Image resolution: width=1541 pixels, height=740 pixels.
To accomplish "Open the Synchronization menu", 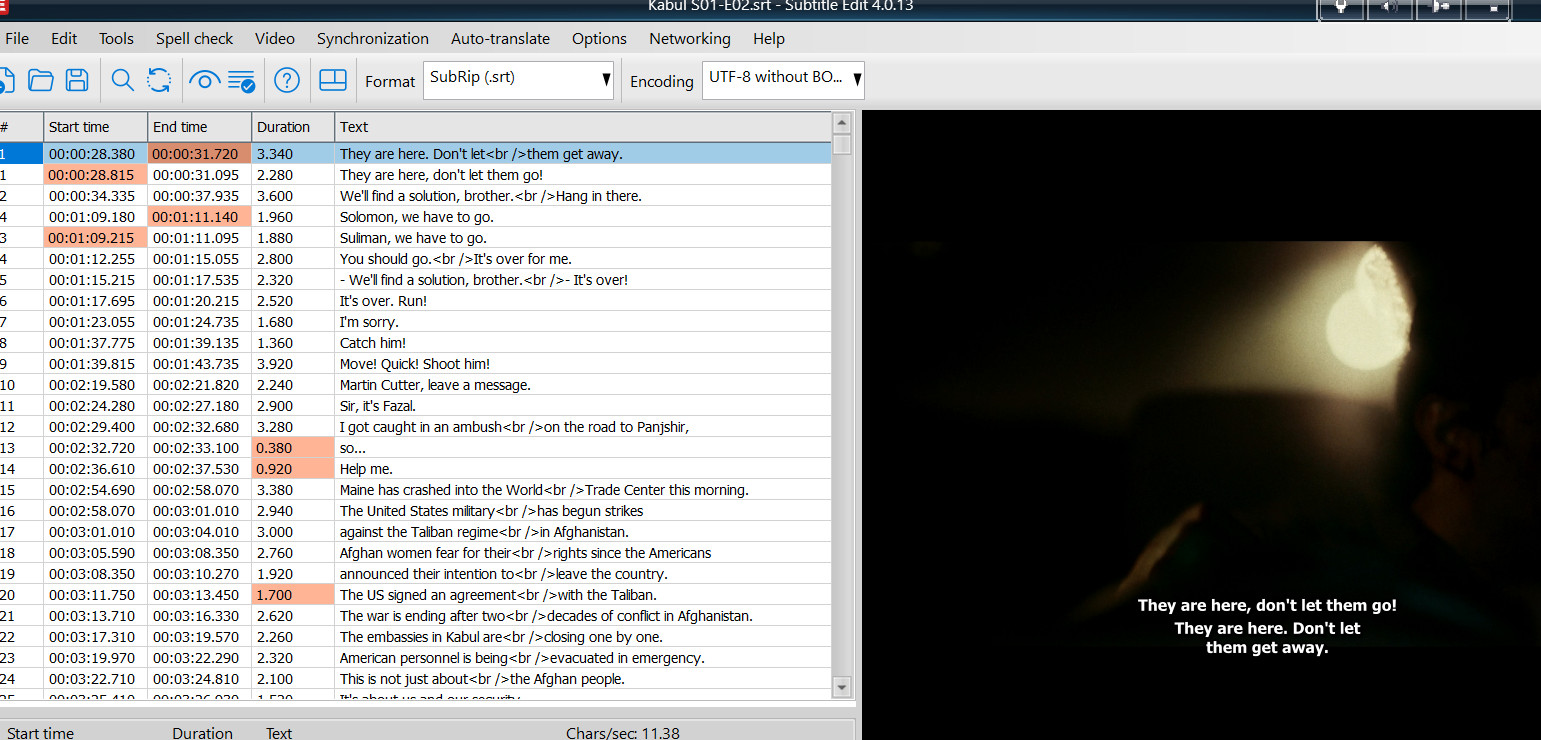I will (373, 38).
